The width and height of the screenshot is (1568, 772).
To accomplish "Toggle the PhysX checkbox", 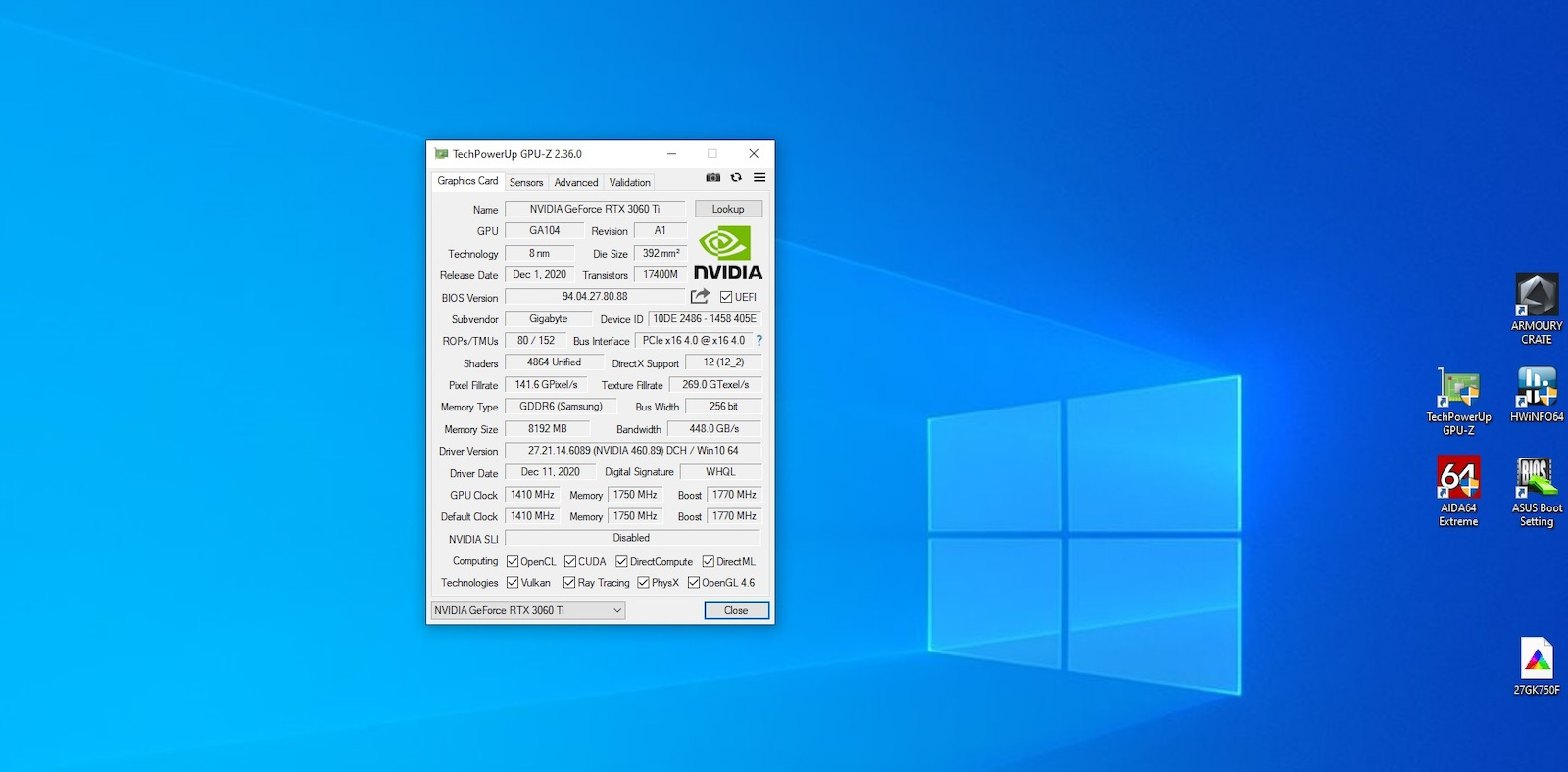I will coord(643,583).
